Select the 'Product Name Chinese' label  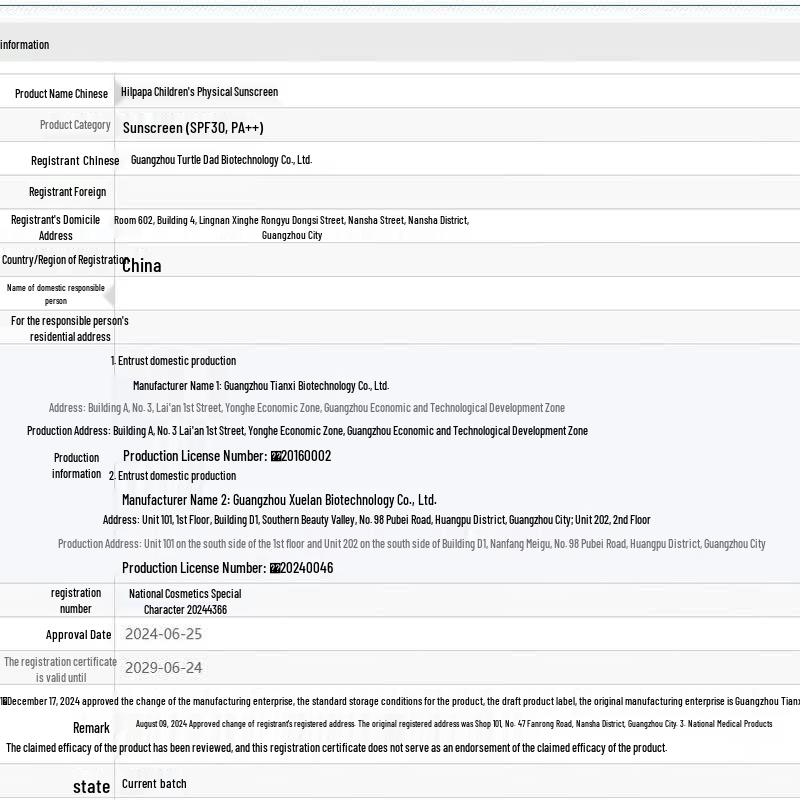point(61,94)
